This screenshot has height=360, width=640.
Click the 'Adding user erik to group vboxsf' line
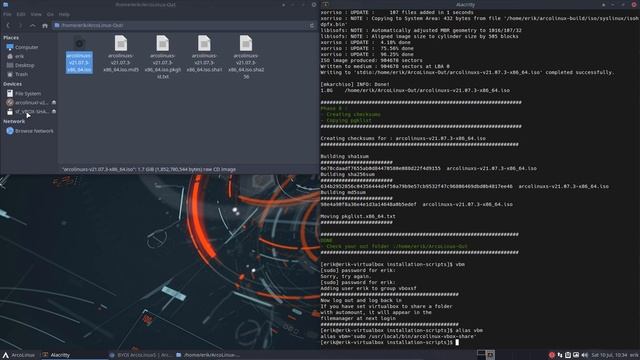click(x=368, y=289)
